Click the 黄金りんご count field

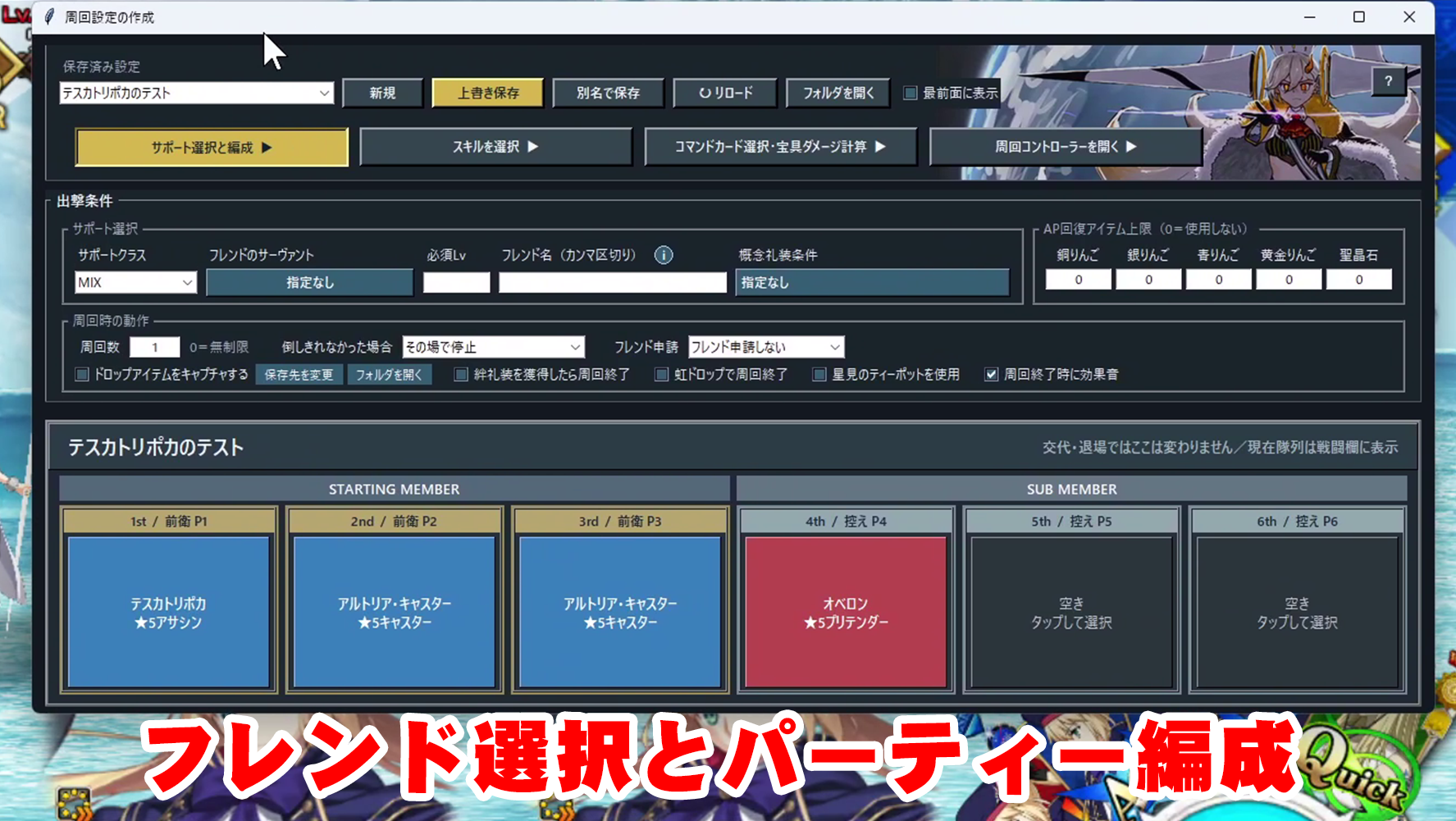[1289, 280]
